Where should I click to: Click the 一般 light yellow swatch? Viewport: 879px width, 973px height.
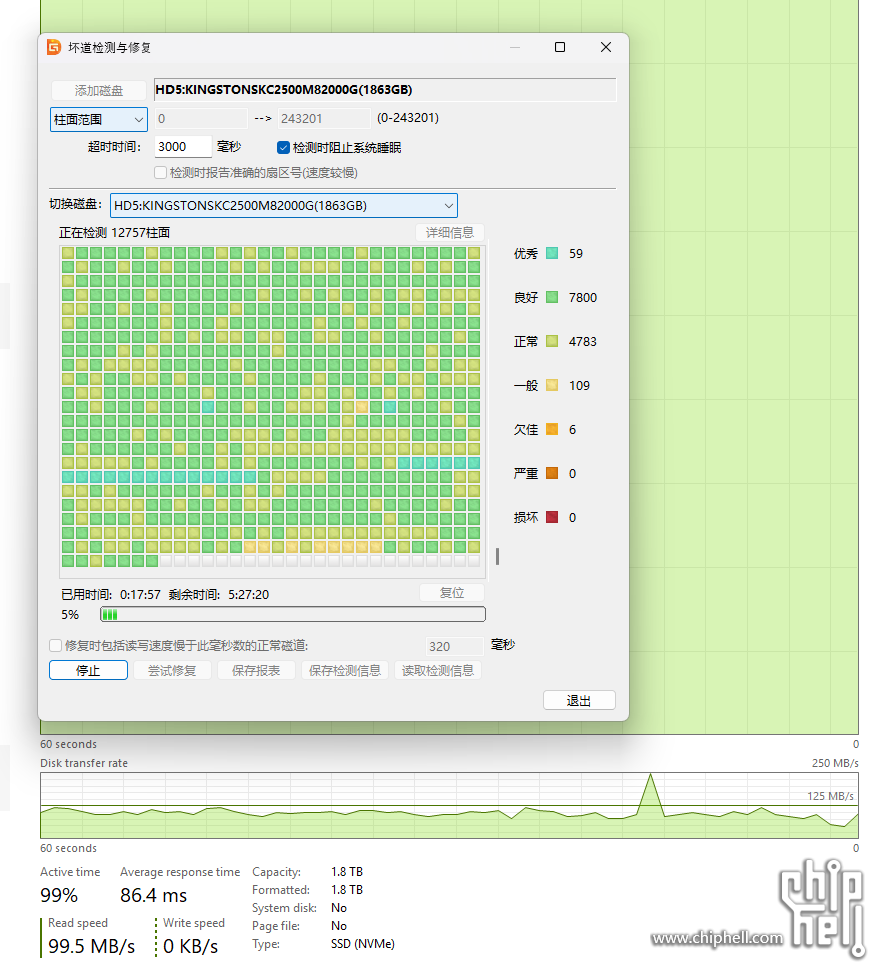point(552,385)
